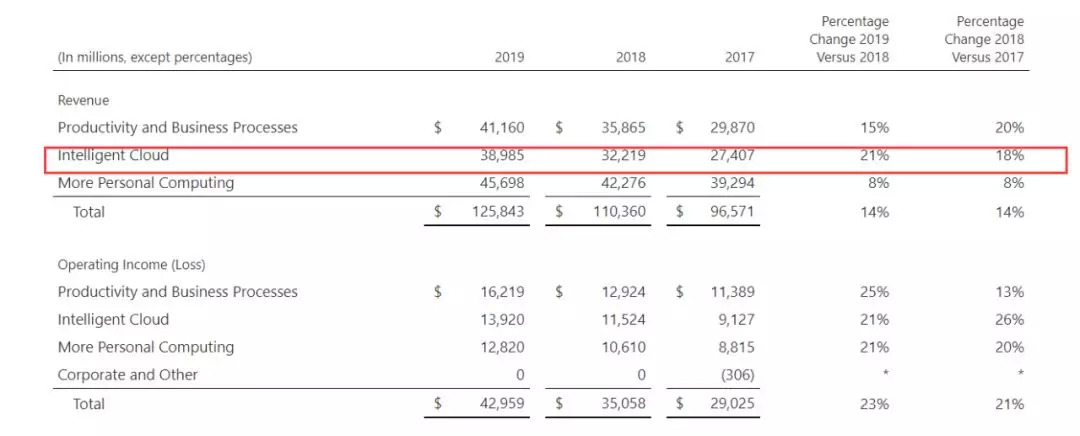Click the "In millions, except percentages" note
Viewport: 1080px width, 436px height.
tap(155, 57)
